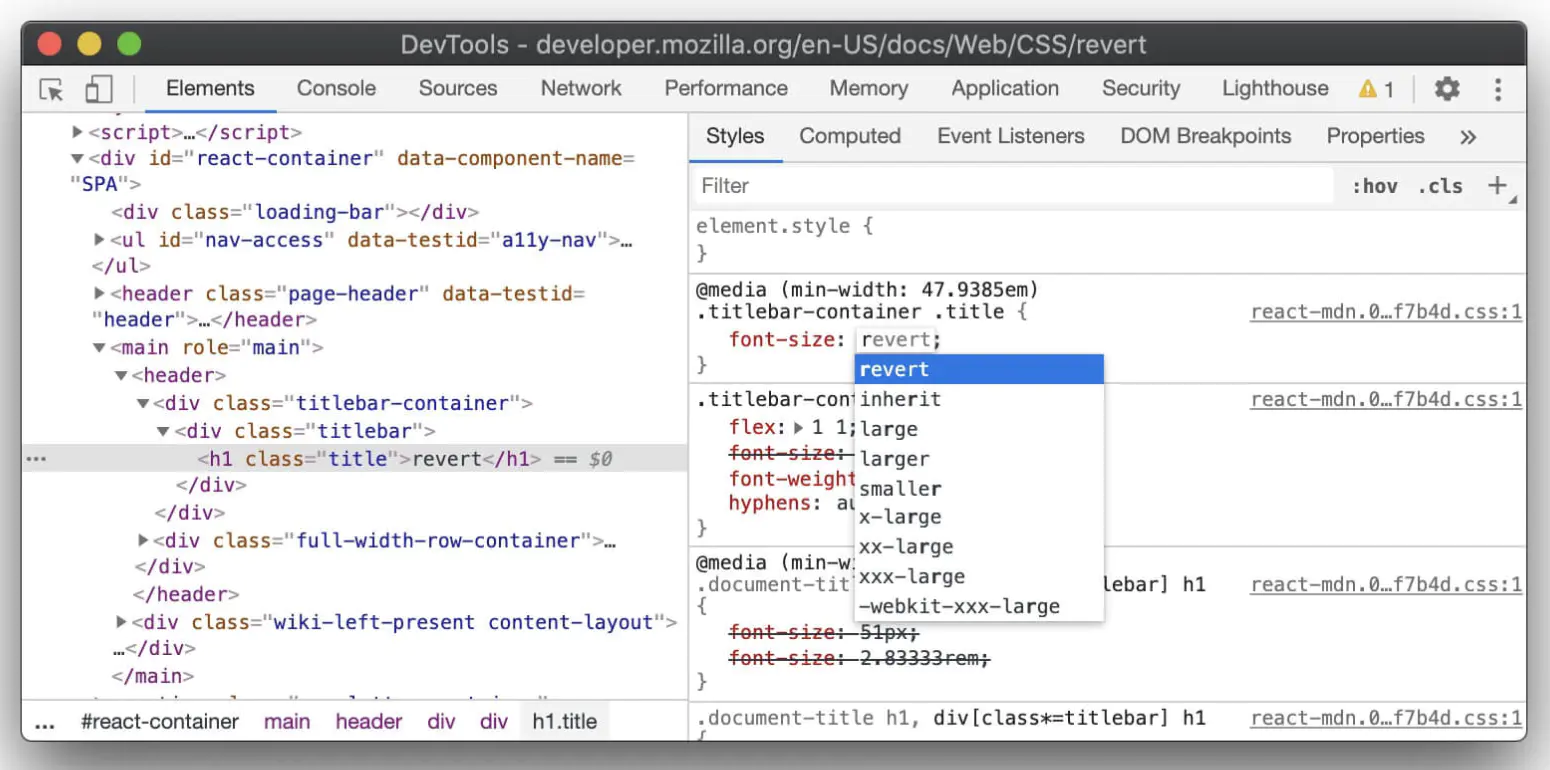Toggle the .cls class editor
The image size is (1550, 770).
tap(1440, 186)
